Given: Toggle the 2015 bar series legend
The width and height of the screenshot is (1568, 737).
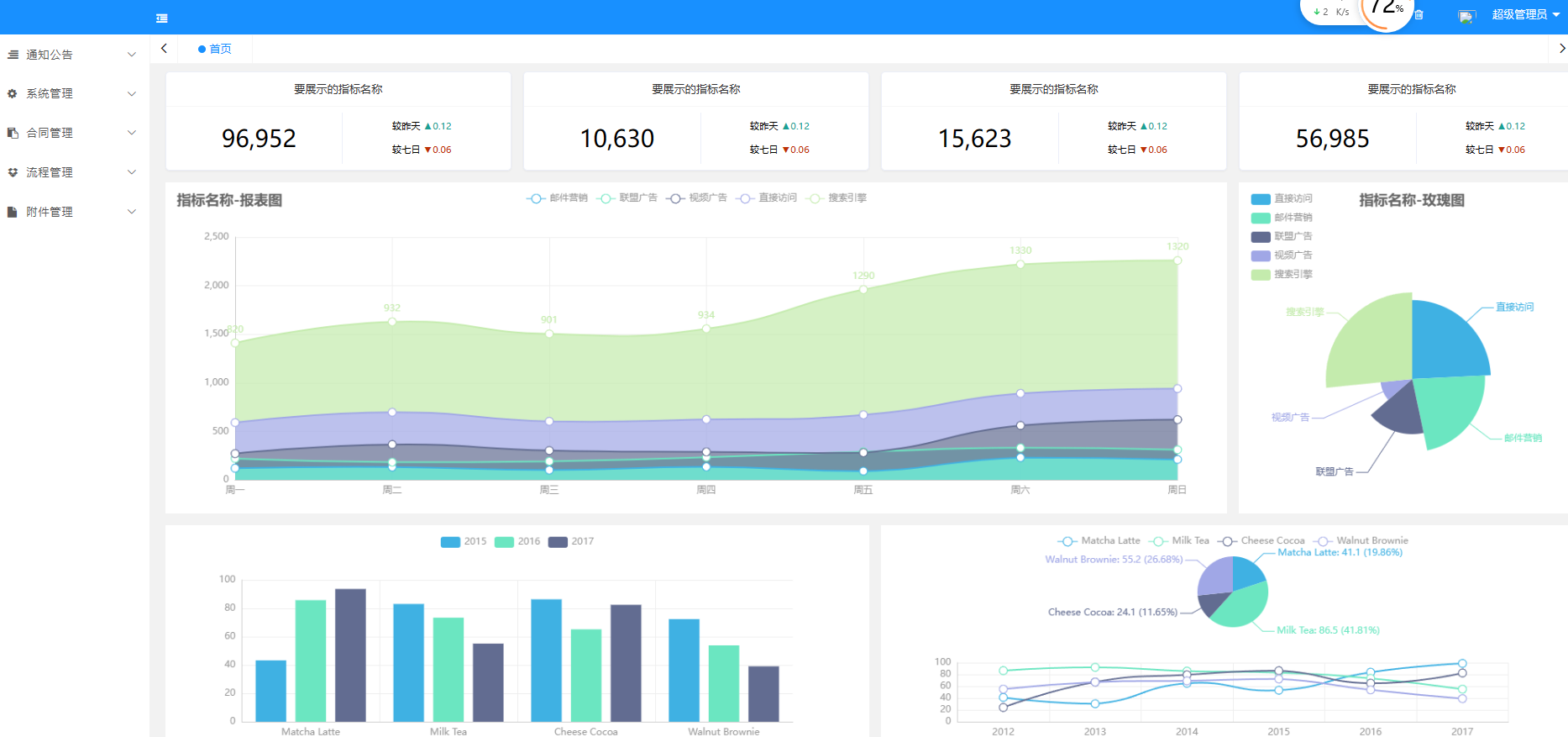Looking at the screenshot, I should click(x=464, y=542).
